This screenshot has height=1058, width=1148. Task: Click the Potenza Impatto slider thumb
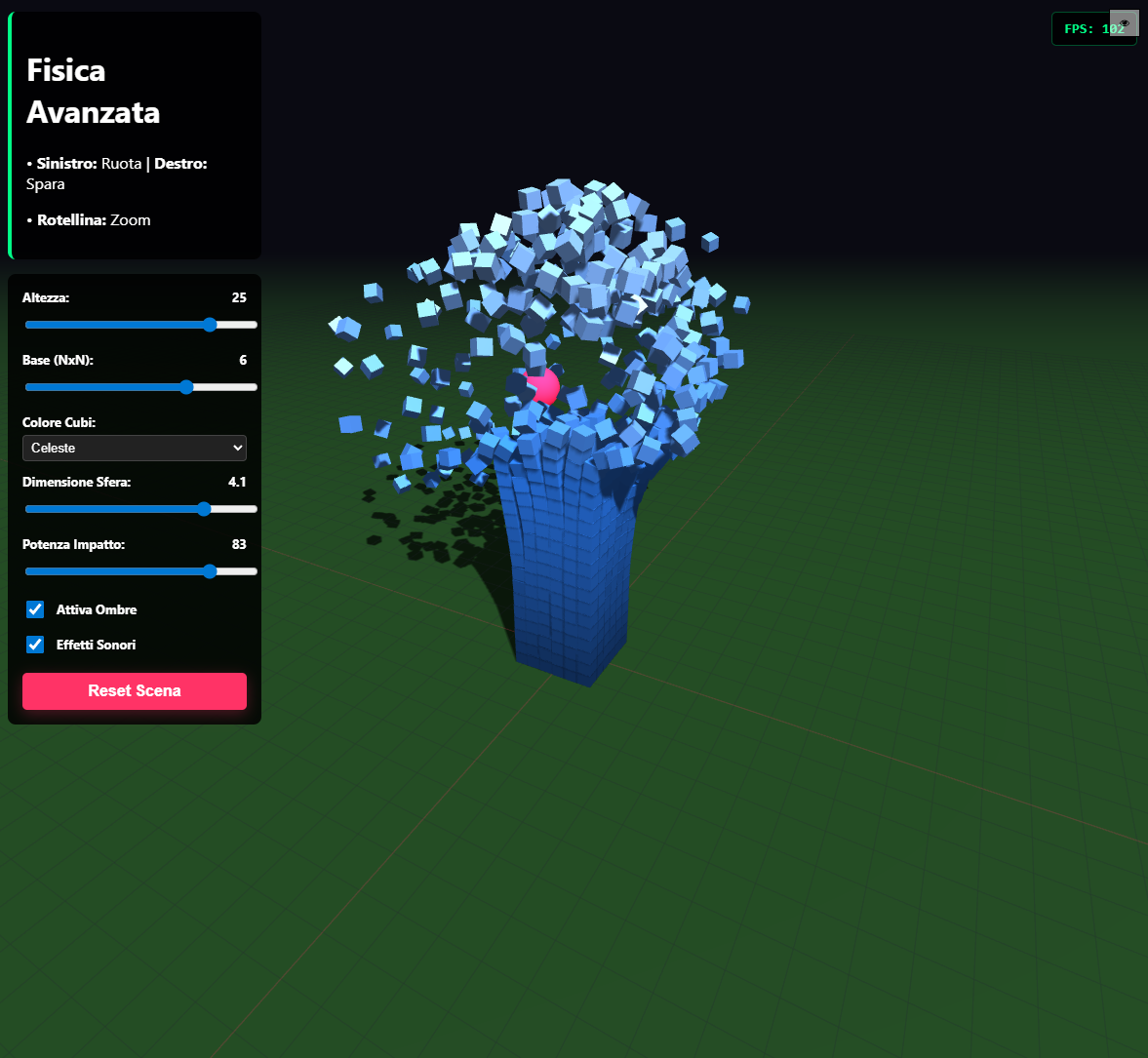pos(210,571)
